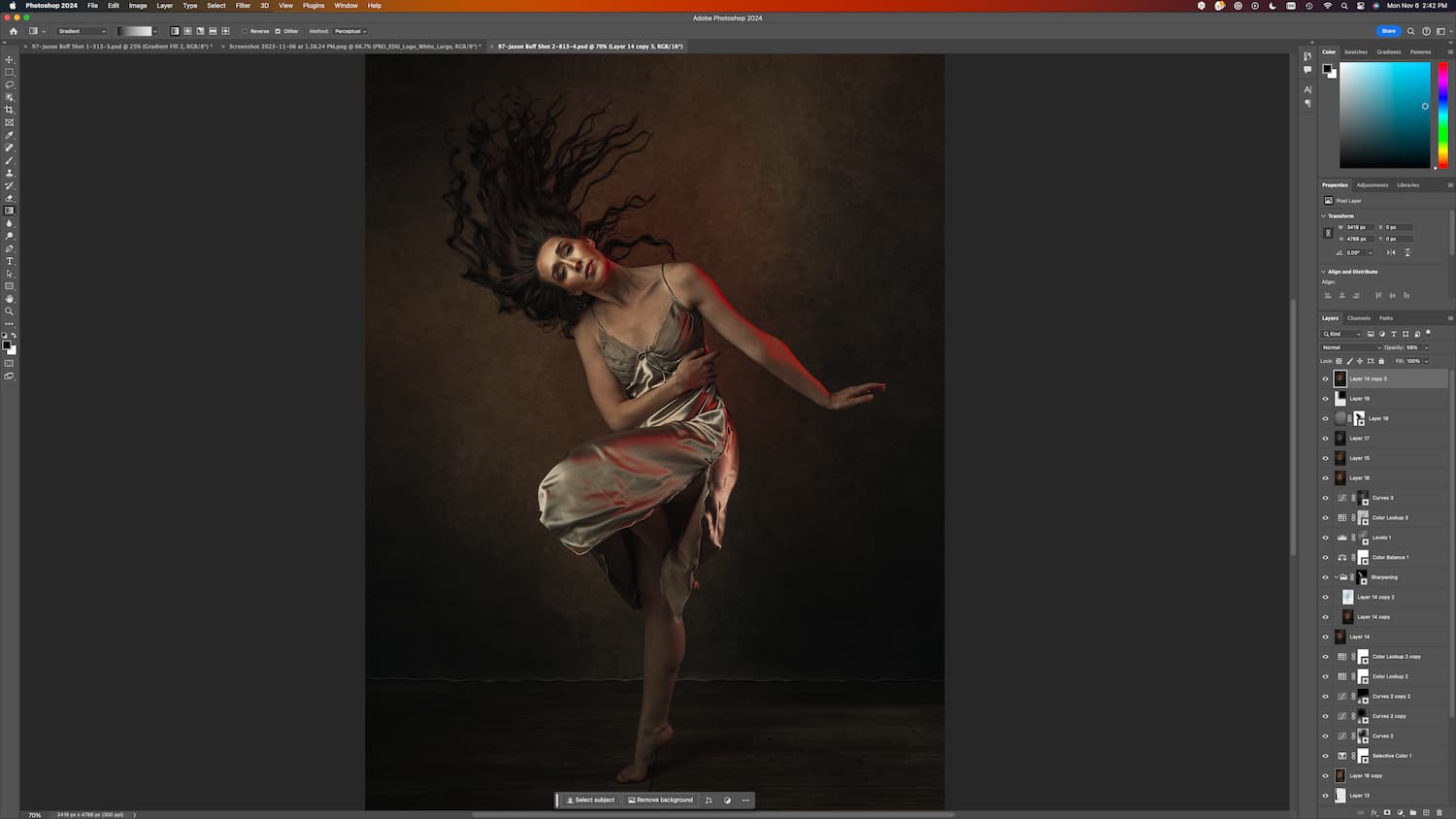Select the Zoom tool in toolbar
Screen dimensions: 1456x819
click(x=10, y=311)
